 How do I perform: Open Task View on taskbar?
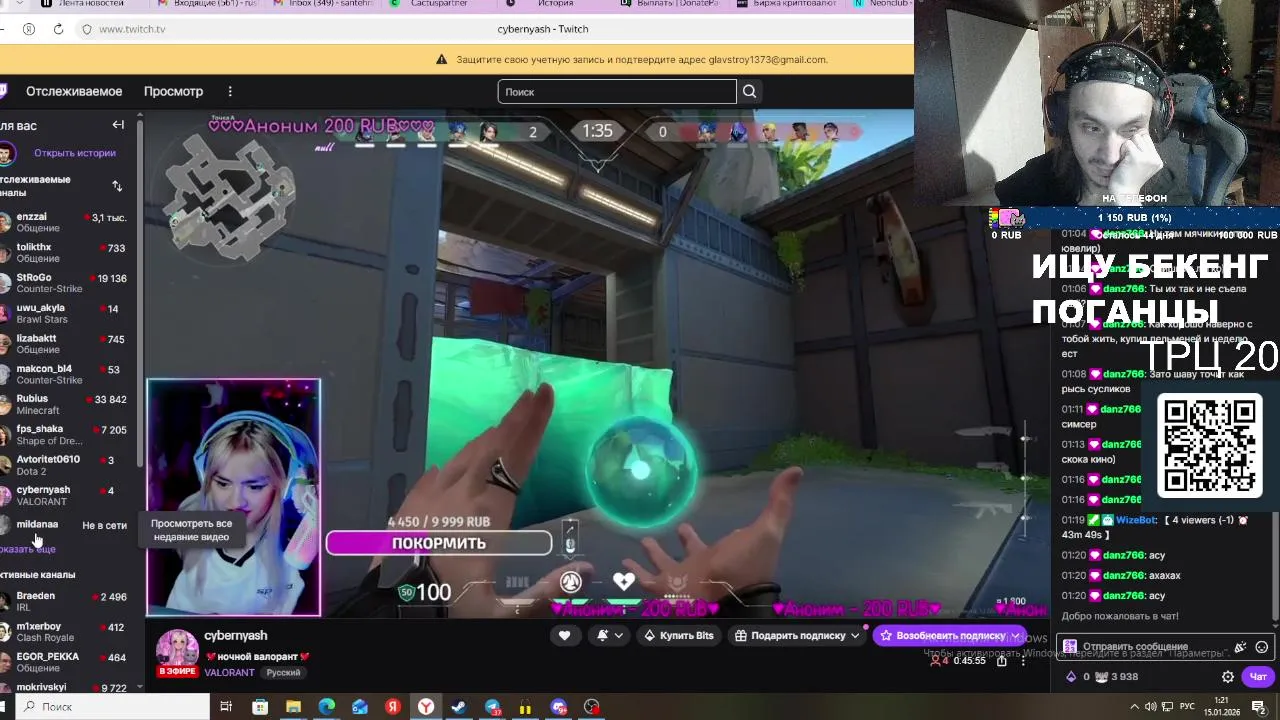click(x=226, y=707)
